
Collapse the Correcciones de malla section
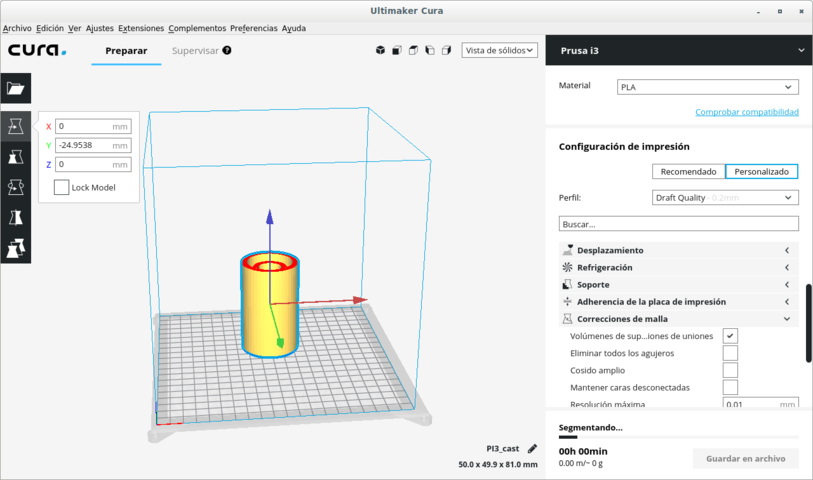click(x=679, y=319)
